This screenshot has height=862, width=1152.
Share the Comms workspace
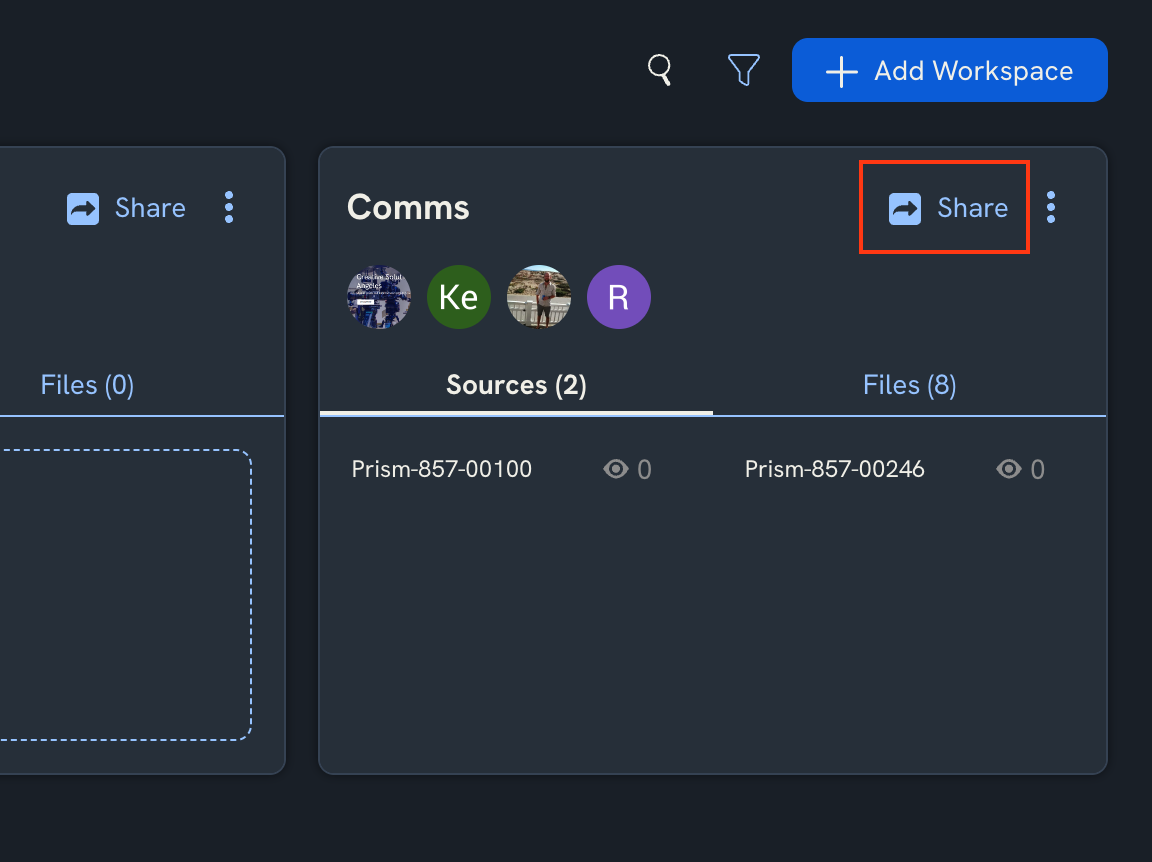[944, 207]
